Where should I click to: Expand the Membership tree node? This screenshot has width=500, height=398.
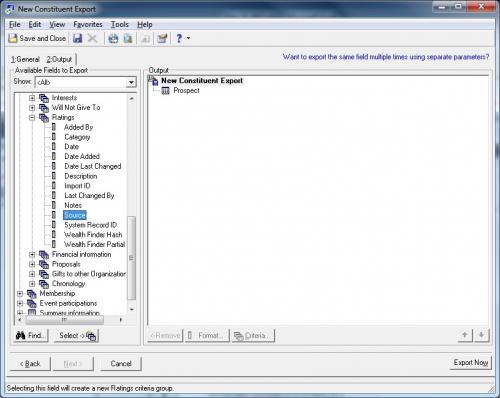point(20,294)
